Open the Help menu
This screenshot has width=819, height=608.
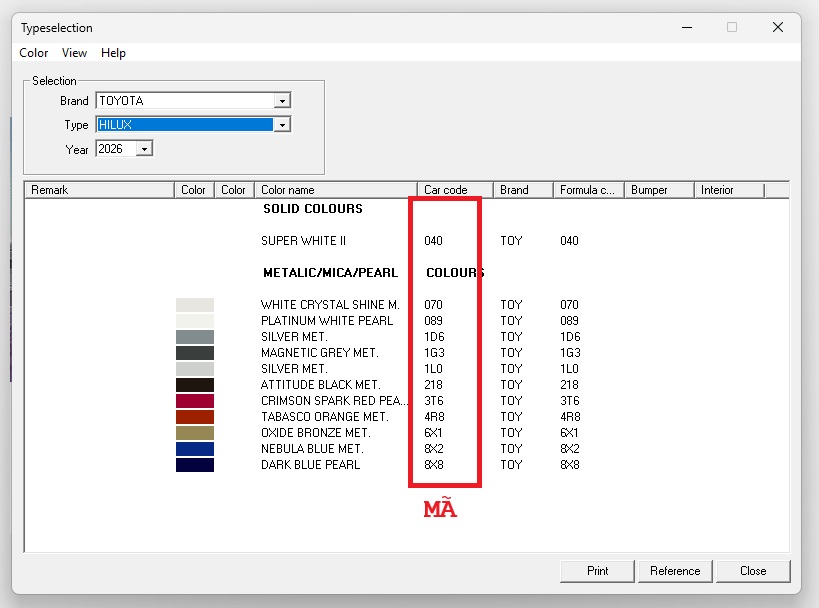tap(113, 53)
